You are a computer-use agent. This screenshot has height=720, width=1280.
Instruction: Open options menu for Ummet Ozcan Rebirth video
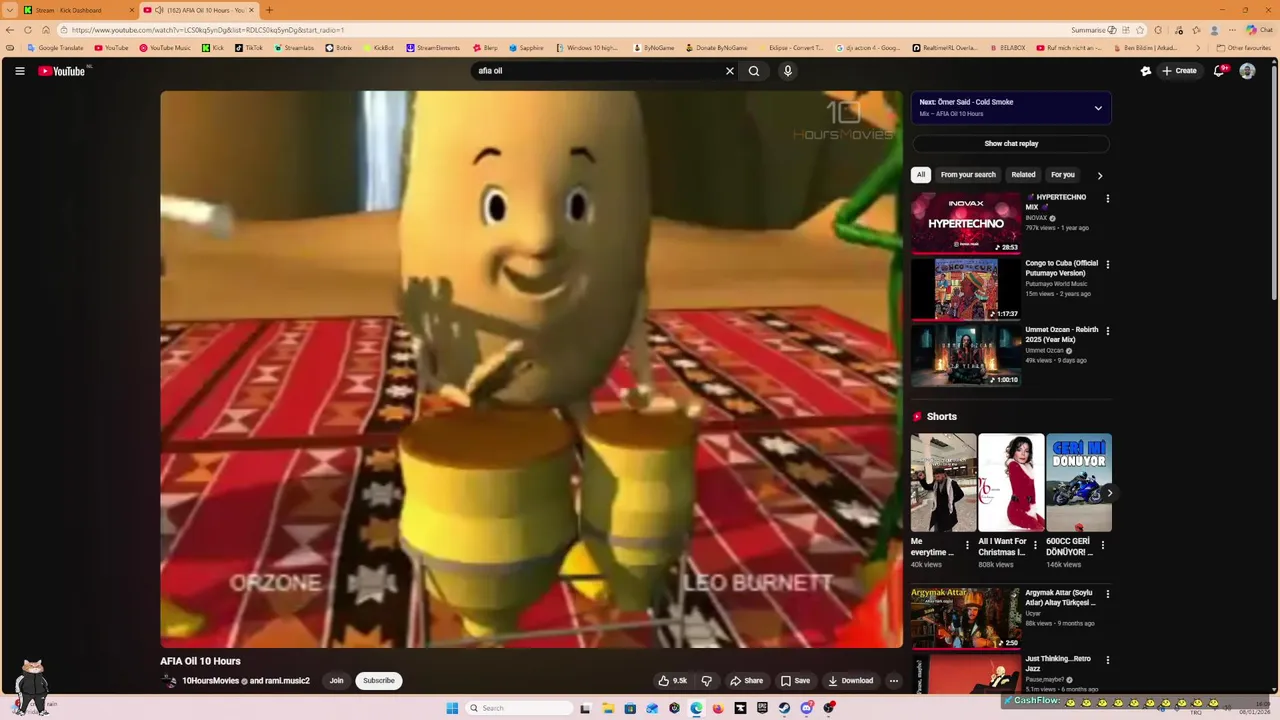tap(1107, 331)
